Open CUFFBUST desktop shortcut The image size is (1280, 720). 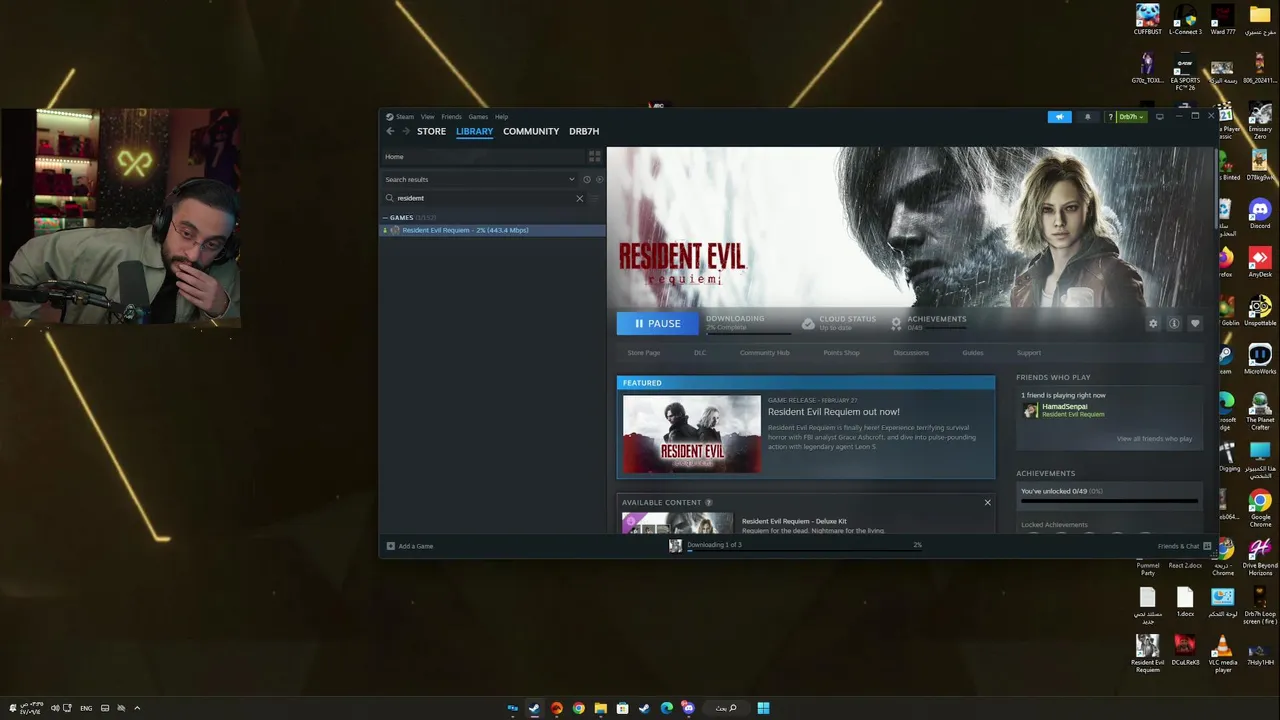pyautogui.click(x=1147, y=19)
